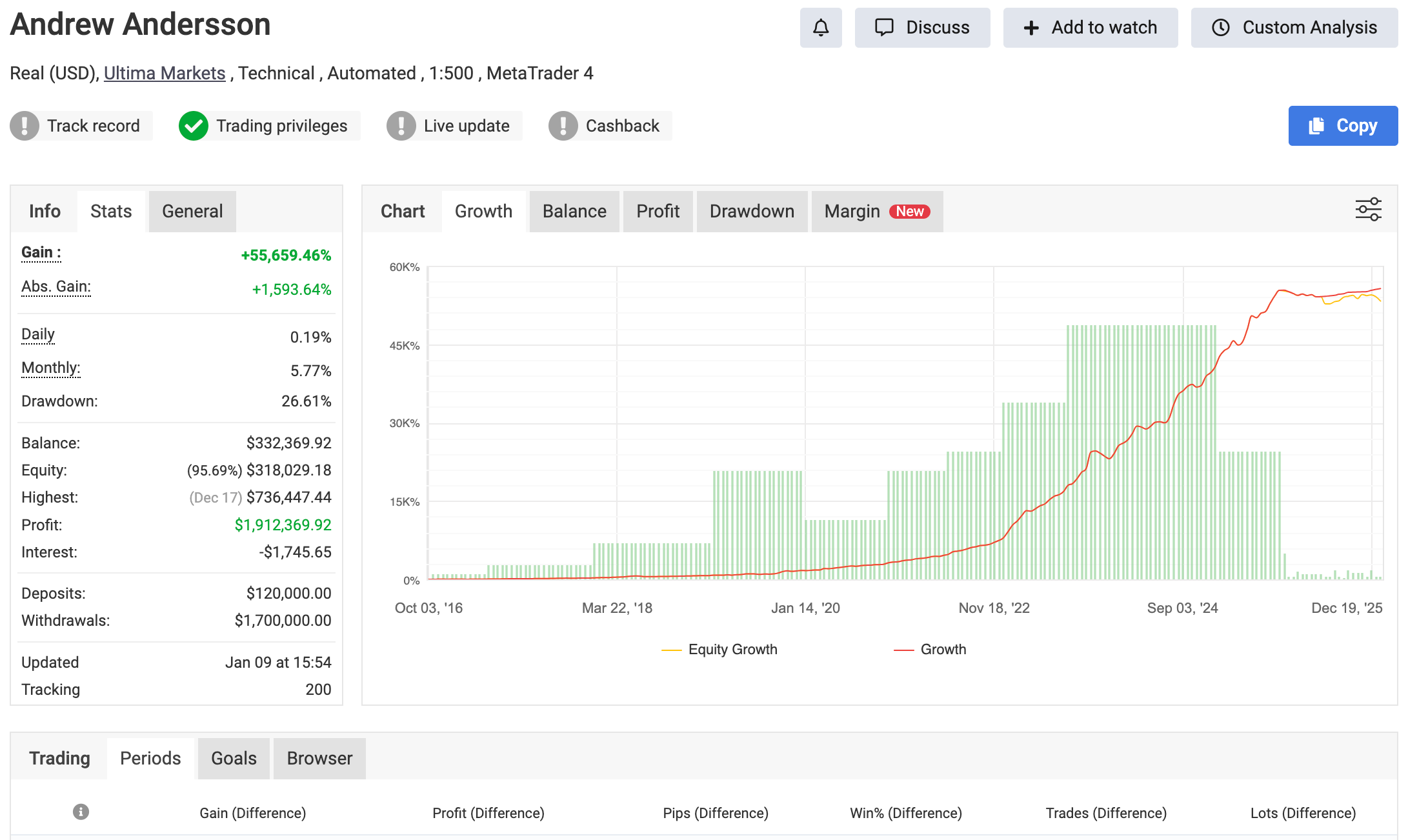Screen dimensions: 1408x840
Task: Click the Monthly label
Action: click(x=51, y=368)
